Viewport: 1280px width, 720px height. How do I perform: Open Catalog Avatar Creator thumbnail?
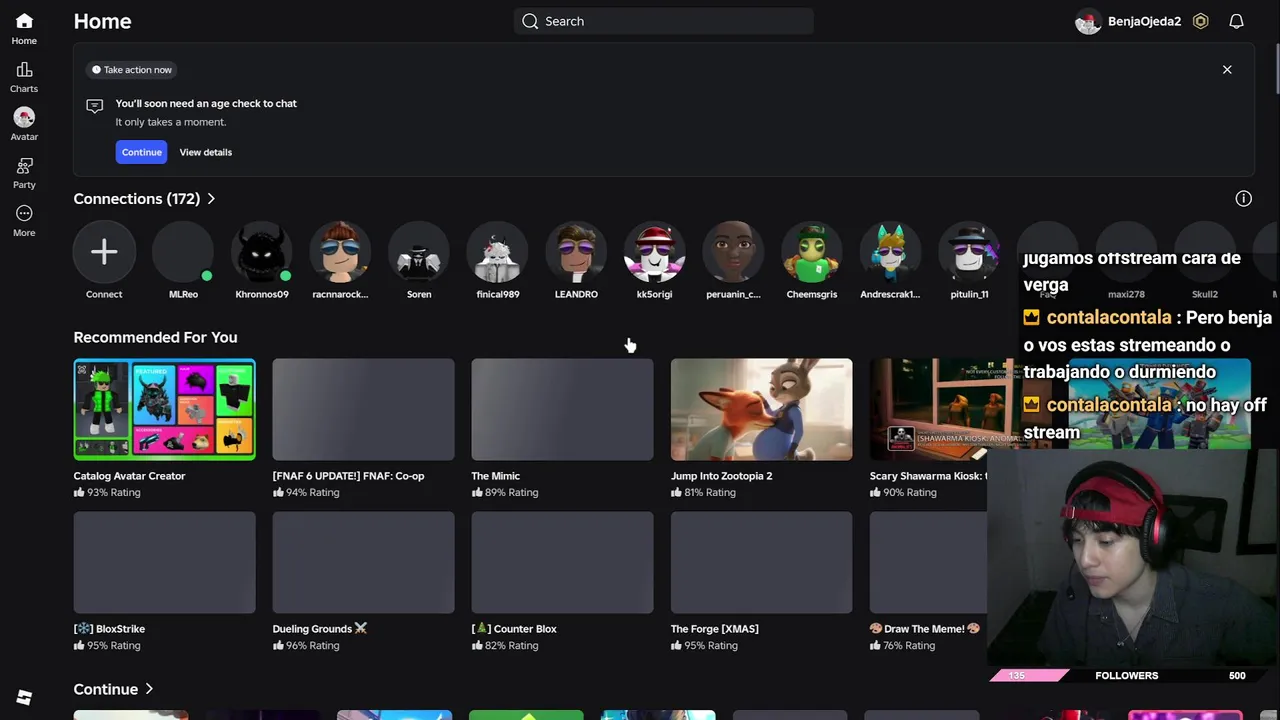pyautogui.click(x=164, y=409)
